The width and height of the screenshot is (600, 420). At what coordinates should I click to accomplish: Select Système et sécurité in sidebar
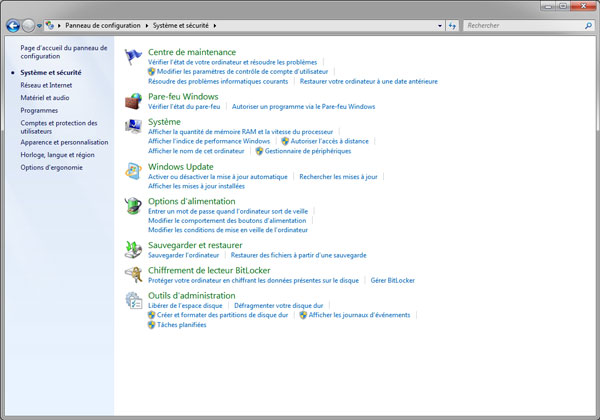coord(51,72)
